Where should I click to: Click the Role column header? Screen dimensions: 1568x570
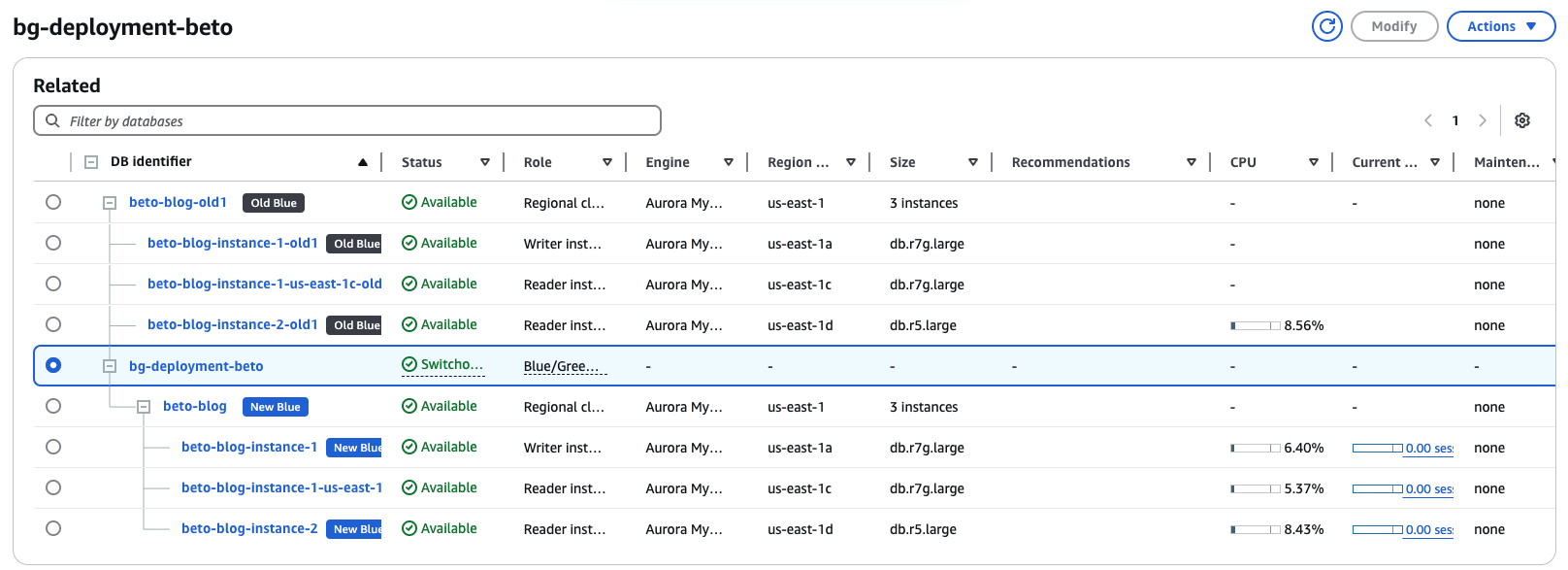coord(538,162)
